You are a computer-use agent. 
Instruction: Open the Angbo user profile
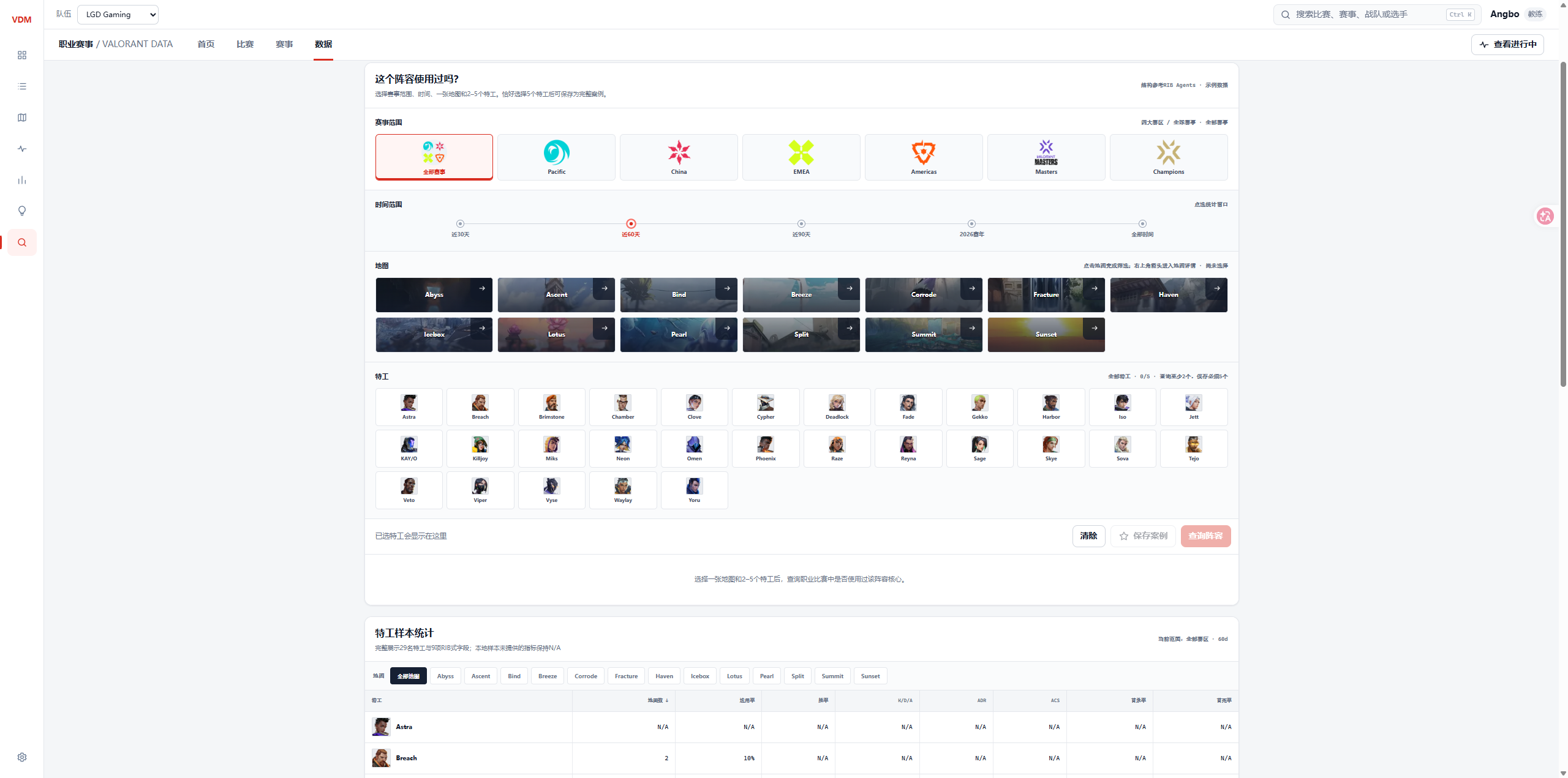pos(1517,14)
